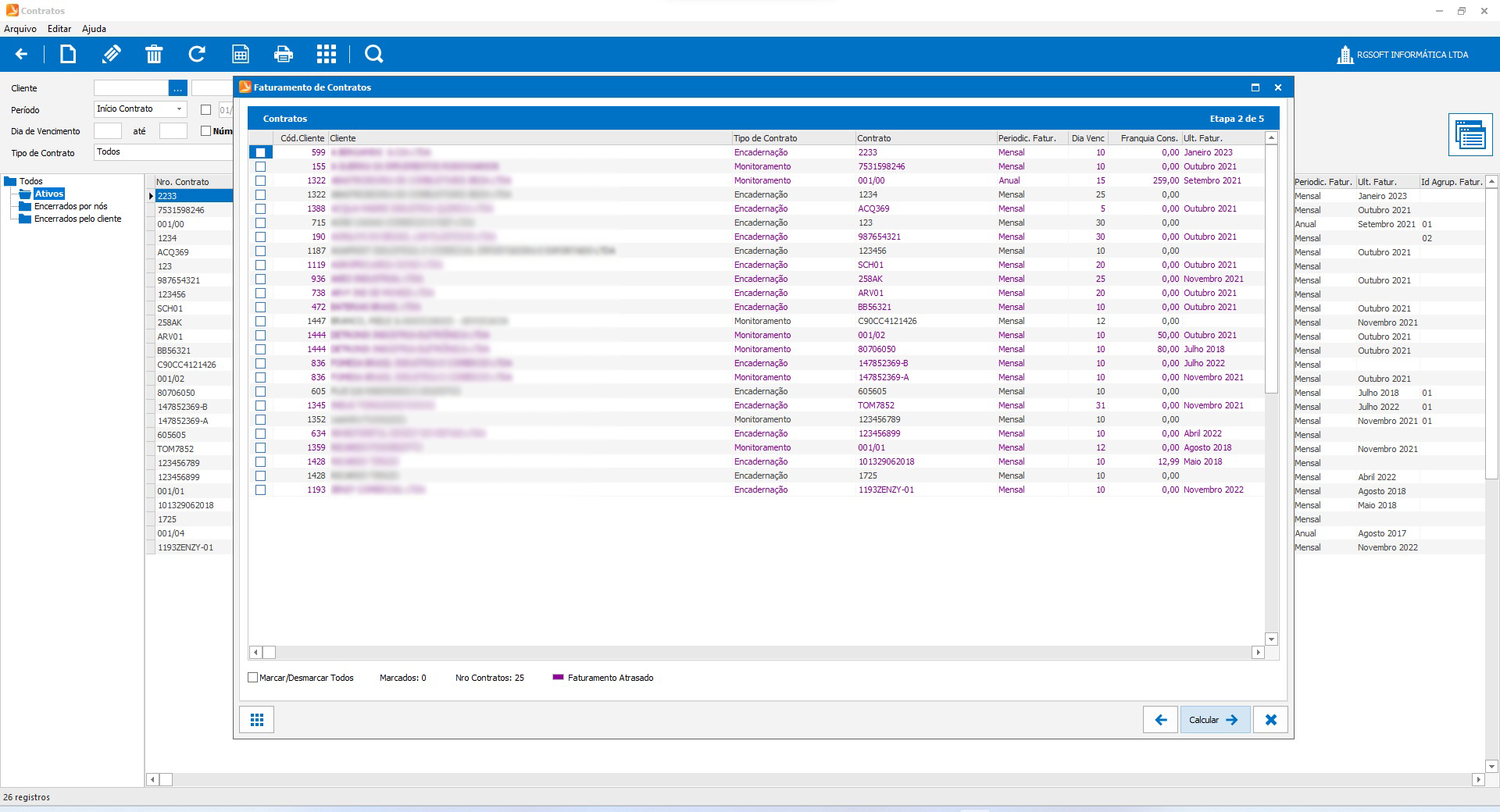
Task: Sort by Tipo de Contrato column header
Action: tap(793, 138)
